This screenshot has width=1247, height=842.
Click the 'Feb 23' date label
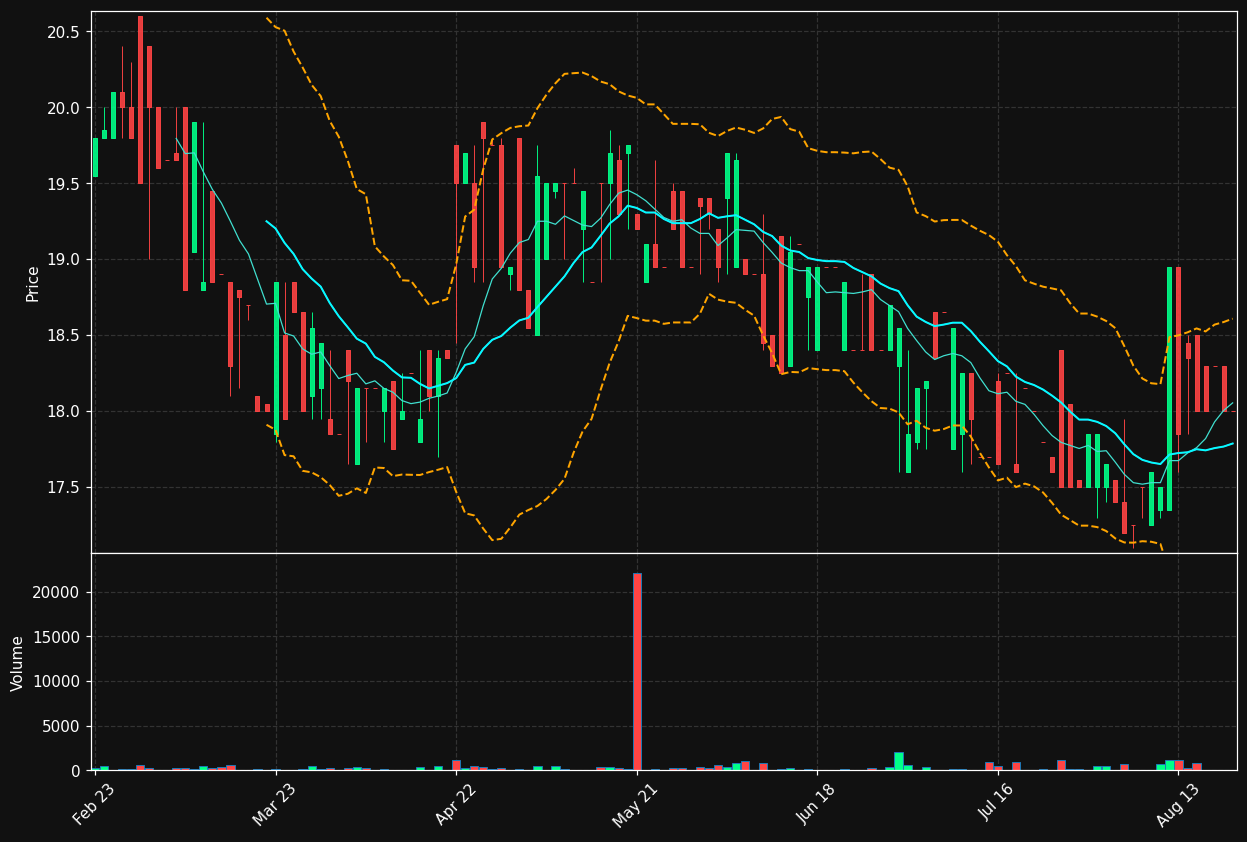point(93,804)
